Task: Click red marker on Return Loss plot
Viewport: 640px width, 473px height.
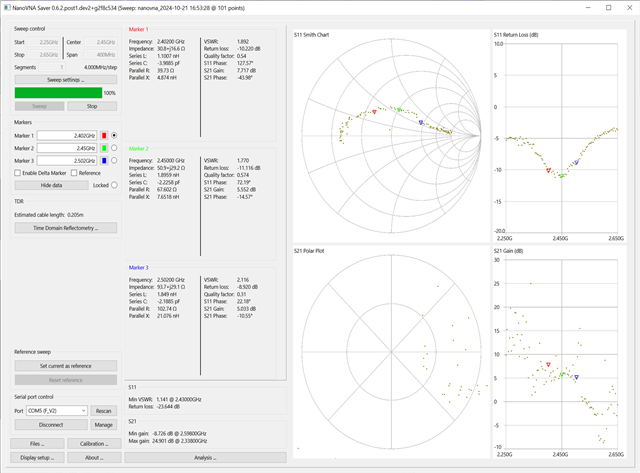Action: [549, 170]
